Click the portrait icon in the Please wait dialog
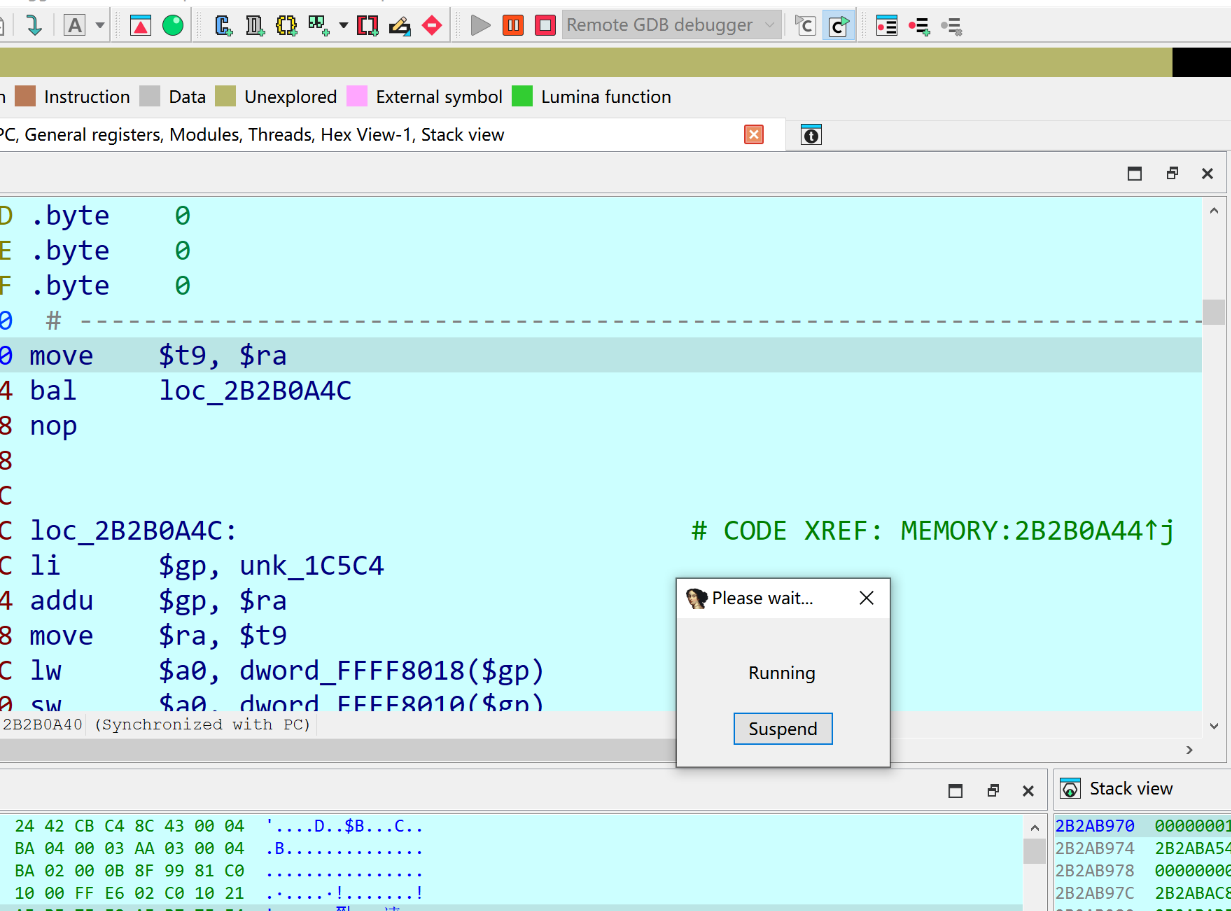The width and height of the screenshot is (1231, 911). (x=696, y=598)
